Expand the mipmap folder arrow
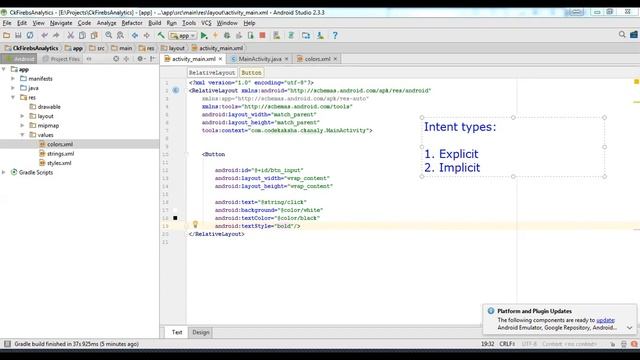The height and width of the screenshot is (360, 640). click(x=22, y=125)
